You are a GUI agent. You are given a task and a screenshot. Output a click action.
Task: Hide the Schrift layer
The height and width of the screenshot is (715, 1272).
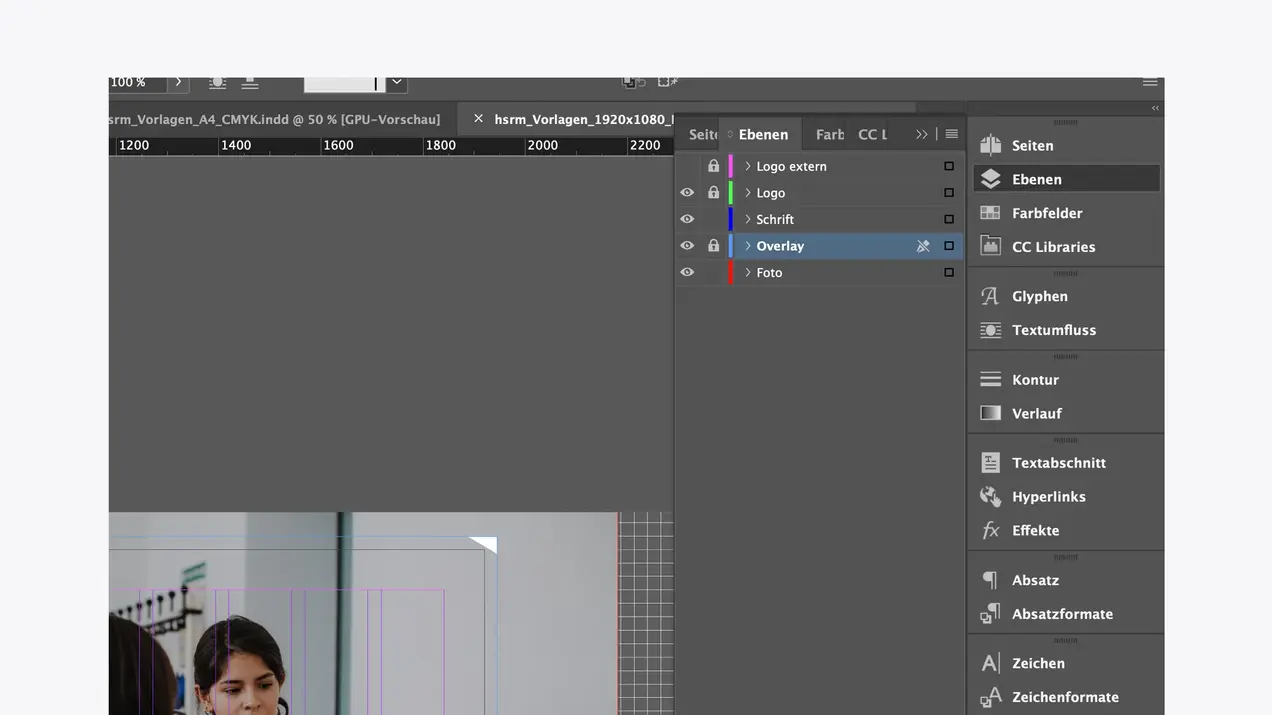688,219
